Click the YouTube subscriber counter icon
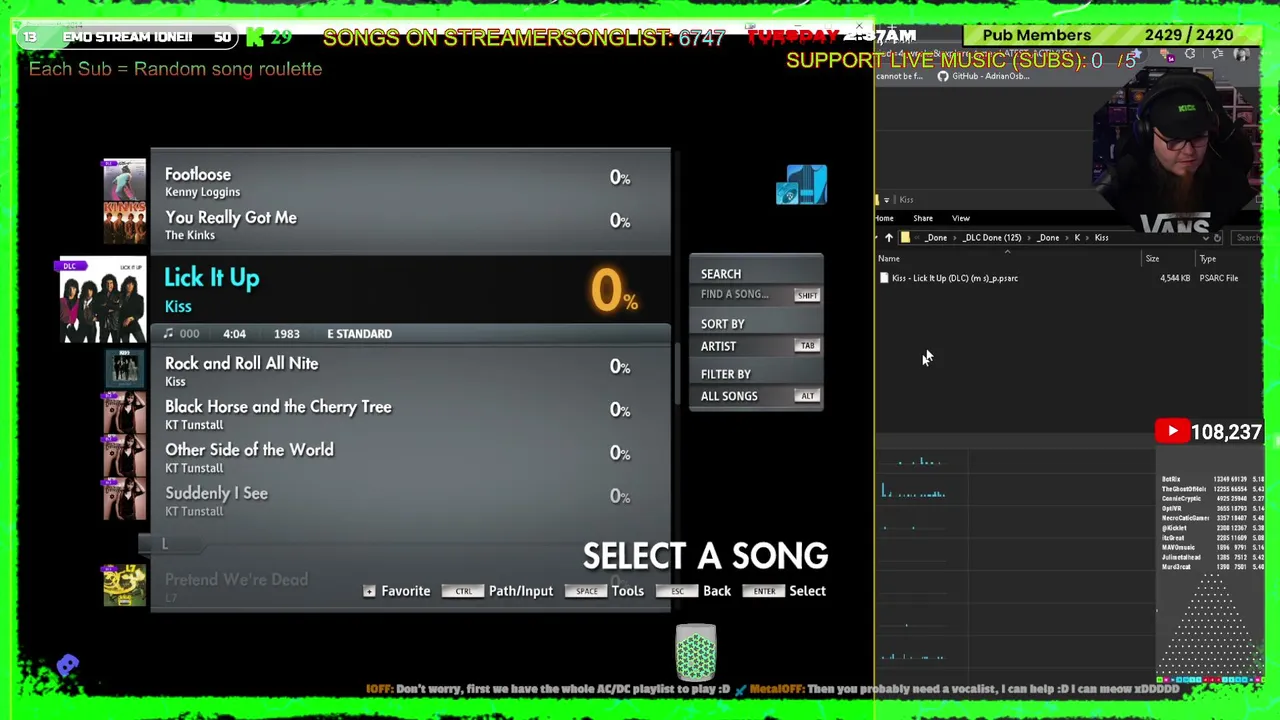Viewport: 1280px width, 720px height. (x=1172, y=432)
